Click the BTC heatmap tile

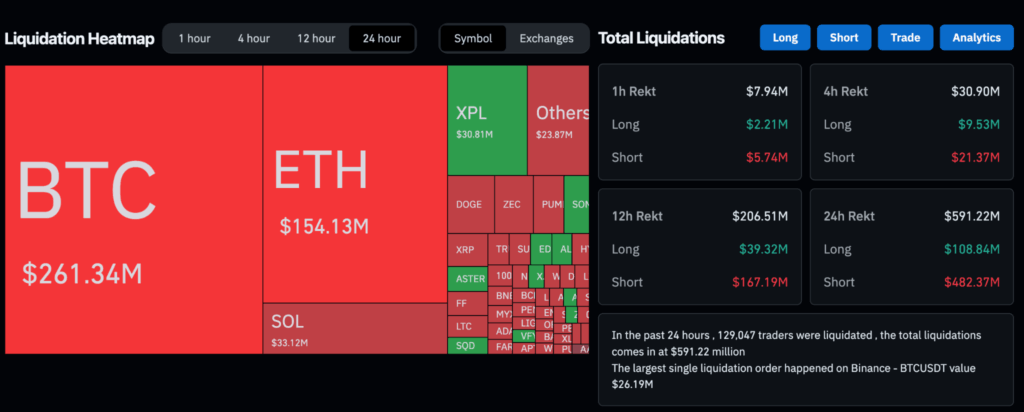click(133, 210)
